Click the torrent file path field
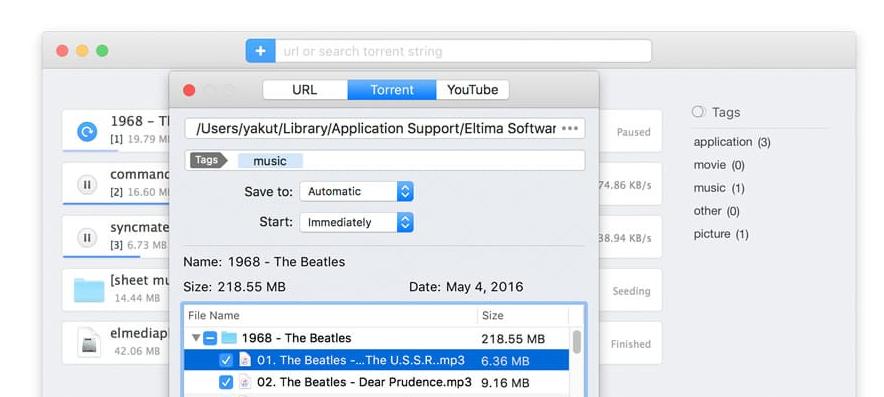 384,129
